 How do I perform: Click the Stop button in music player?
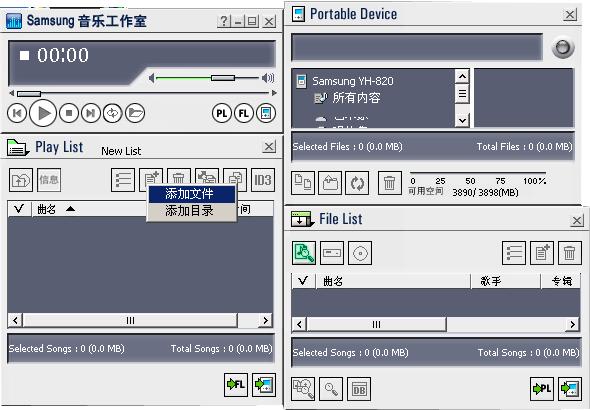tap(69, 113)
